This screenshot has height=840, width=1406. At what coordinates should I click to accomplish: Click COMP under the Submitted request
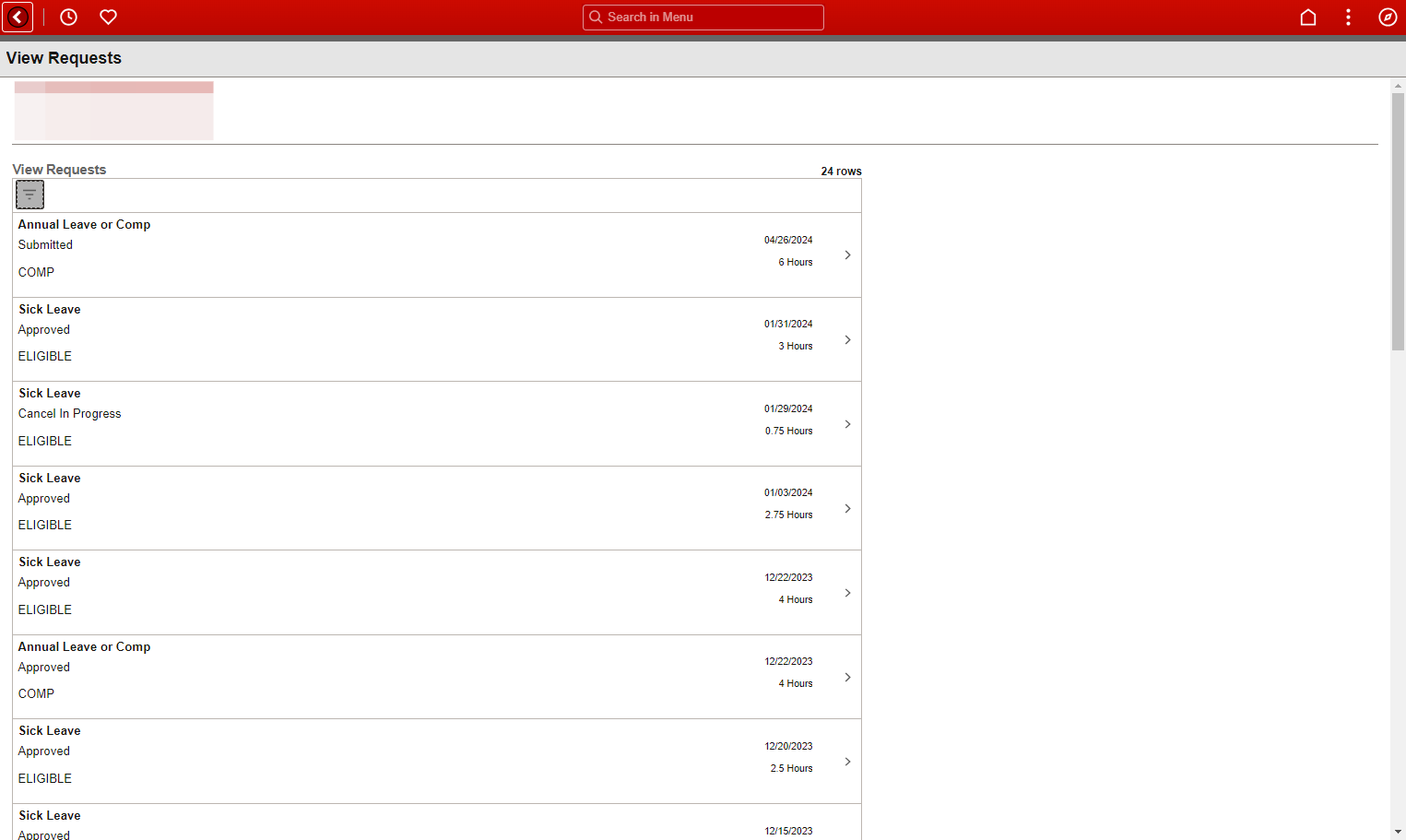pyautogui.click(x=36, y=272)
